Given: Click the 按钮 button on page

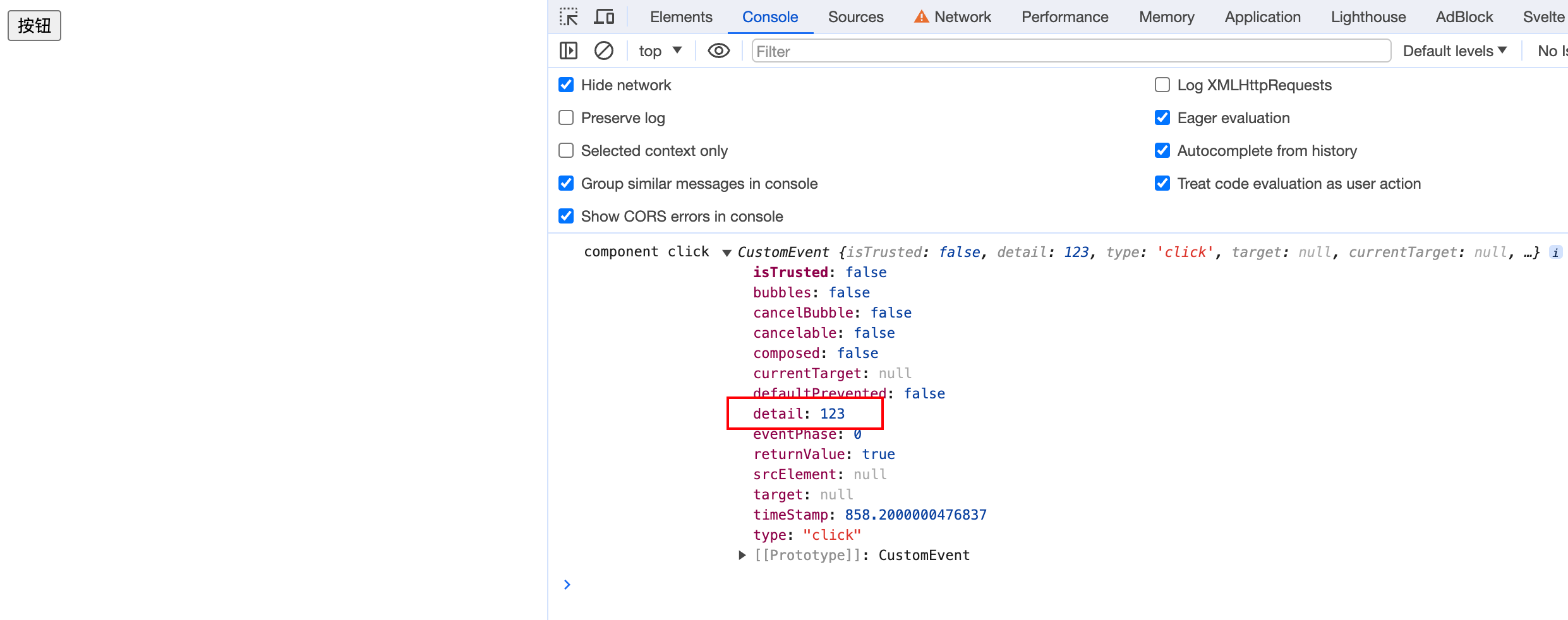Looking at the screenshot, I should pyautogui.click(x=34, y=25).
